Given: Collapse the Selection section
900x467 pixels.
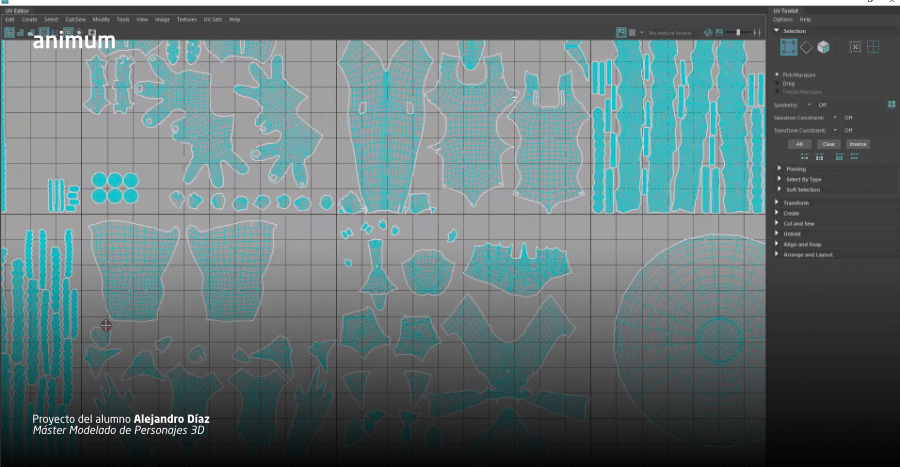Looking at the screenshot, I should coord(777,30).
